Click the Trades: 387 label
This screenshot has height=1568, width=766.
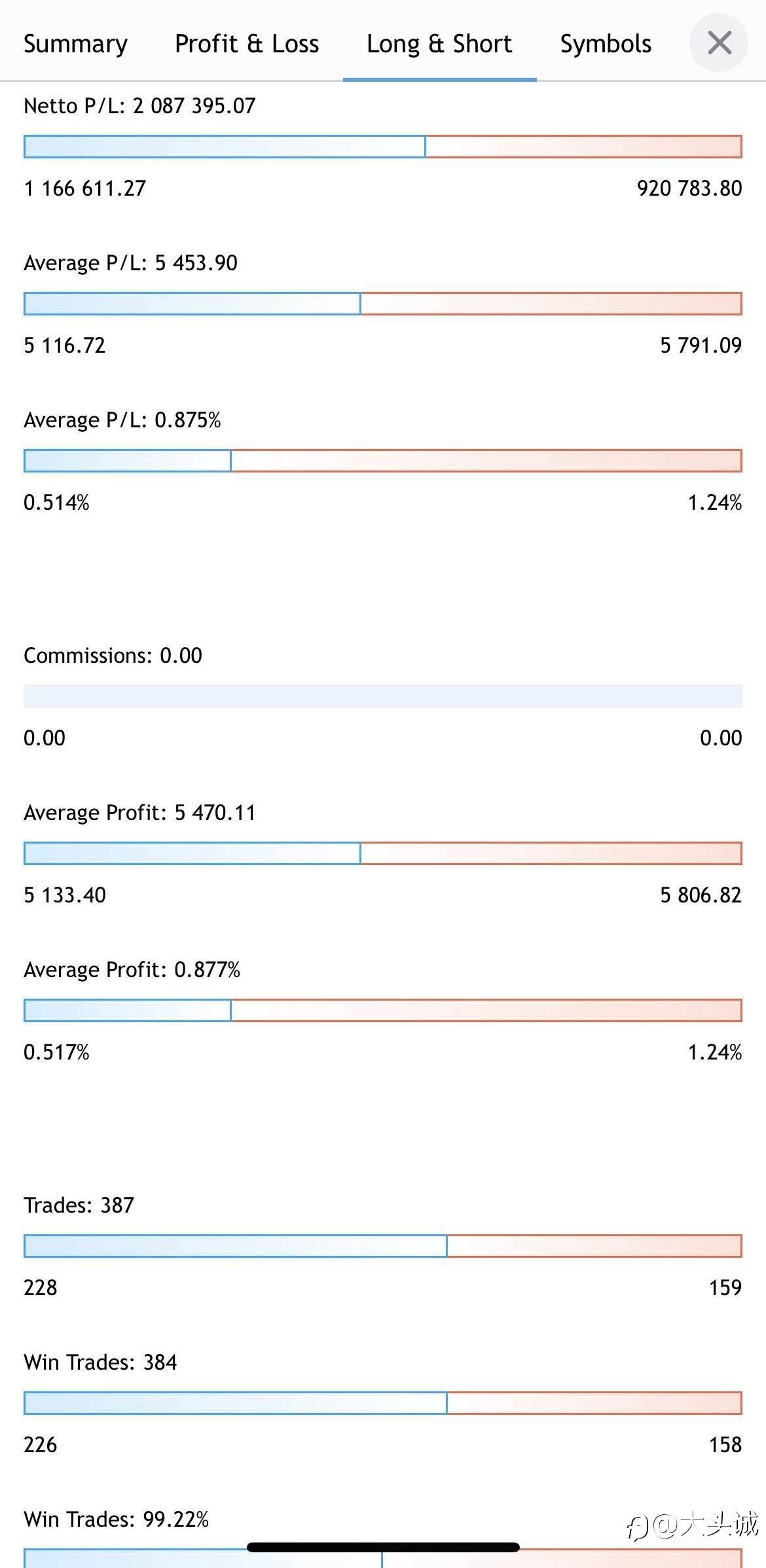79,1205
